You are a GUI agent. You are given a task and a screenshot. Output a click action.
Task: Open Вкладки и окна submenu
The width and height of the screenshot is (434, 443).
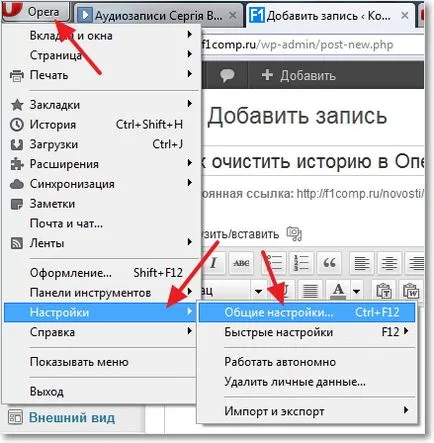pyautogui.click(x=101, y=35)
